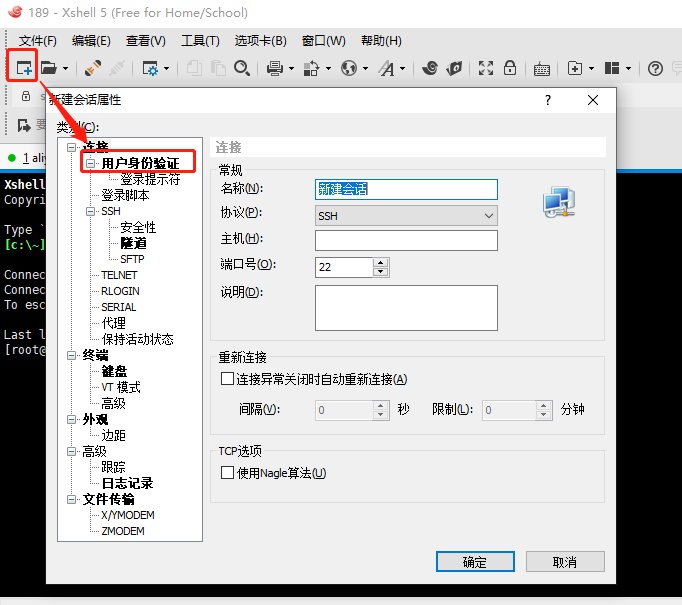Open the 文件(F) menu
Image resolution: width=682 pixels, height=605 pixels.
point(38,41)
